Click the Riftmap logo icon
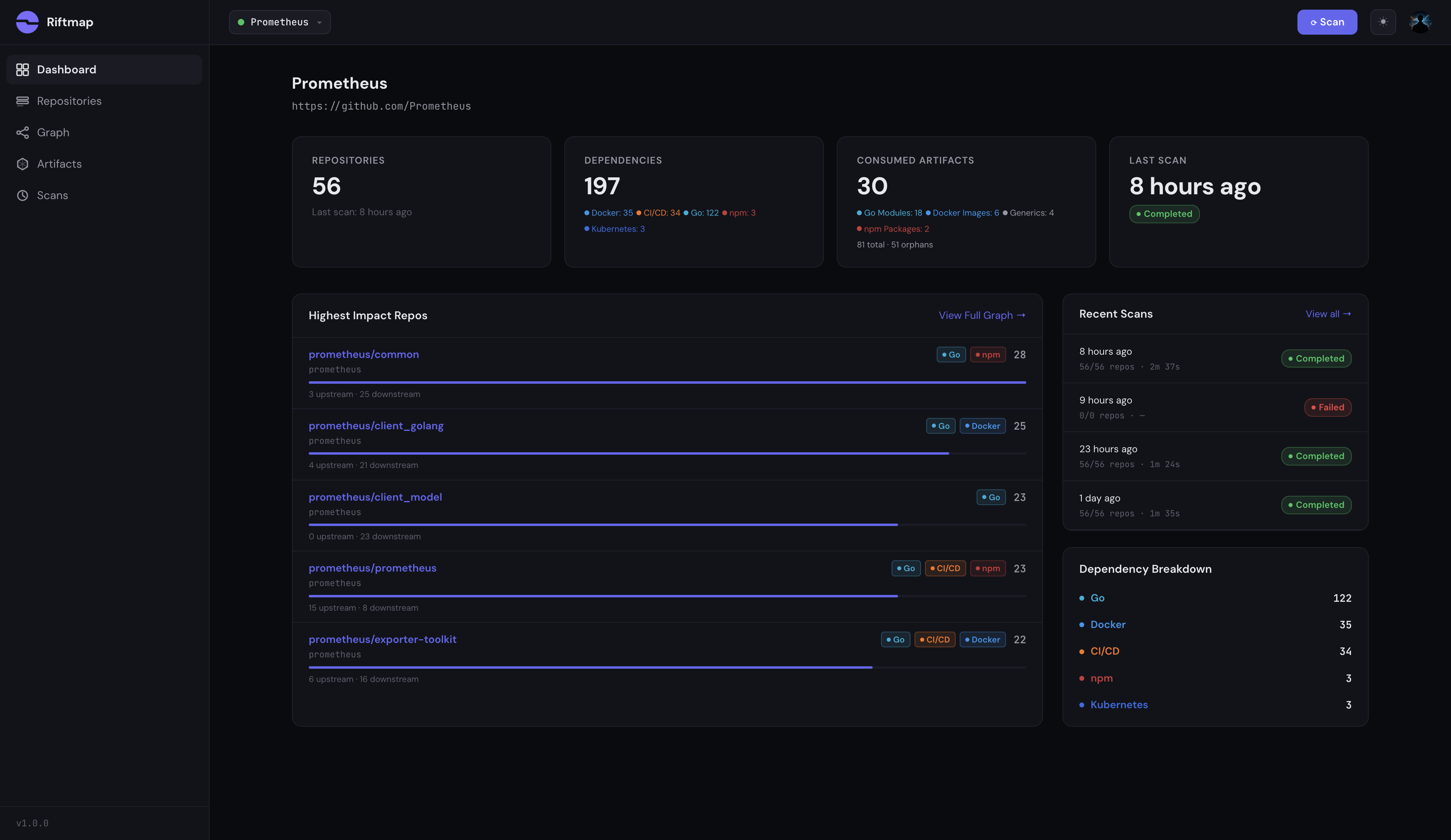 click(27, 22)
